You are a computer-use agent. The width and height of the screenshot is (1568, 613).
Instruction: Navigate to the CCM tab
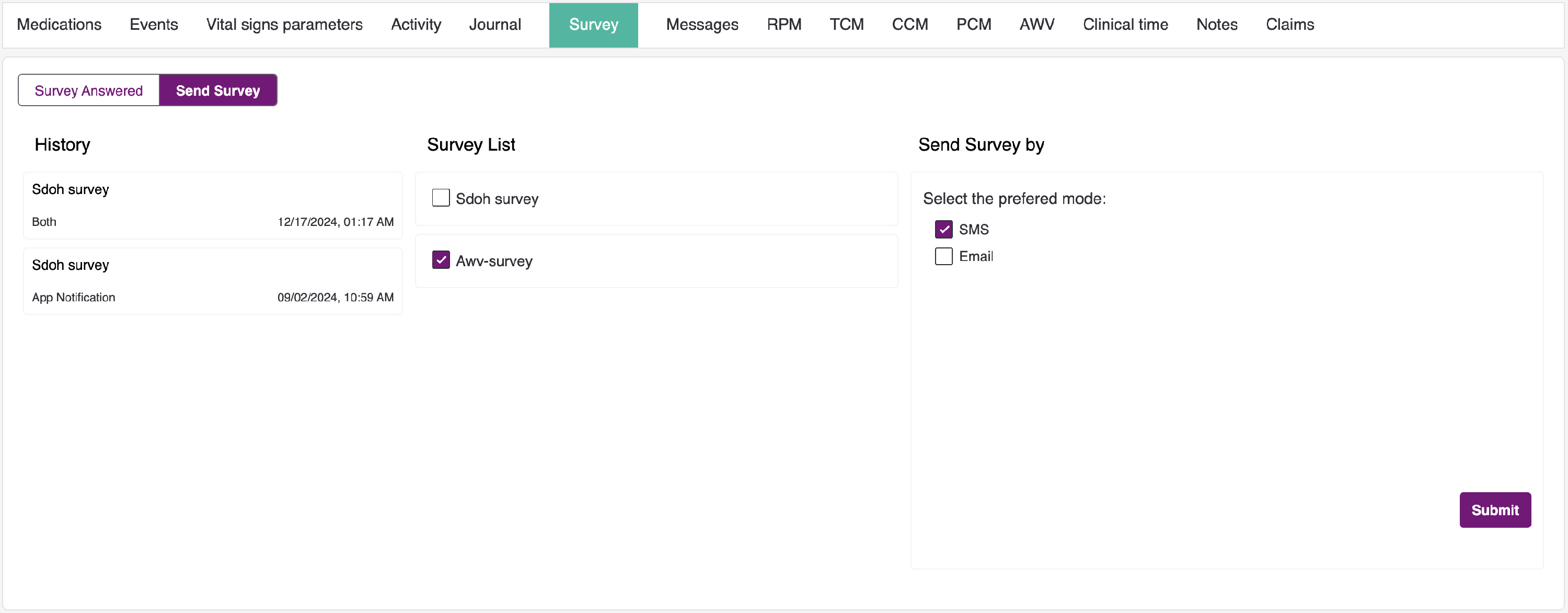[909, 25]
